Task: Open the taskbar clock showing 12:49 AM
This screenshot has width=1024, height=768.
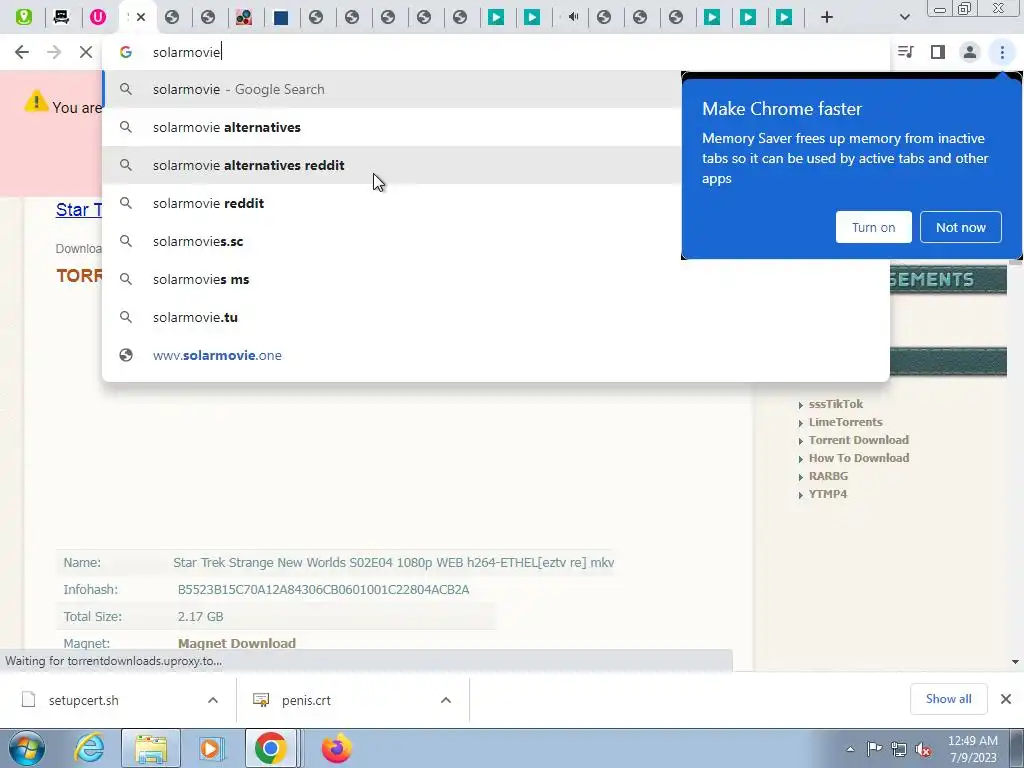Action: (x=972, y=749)
